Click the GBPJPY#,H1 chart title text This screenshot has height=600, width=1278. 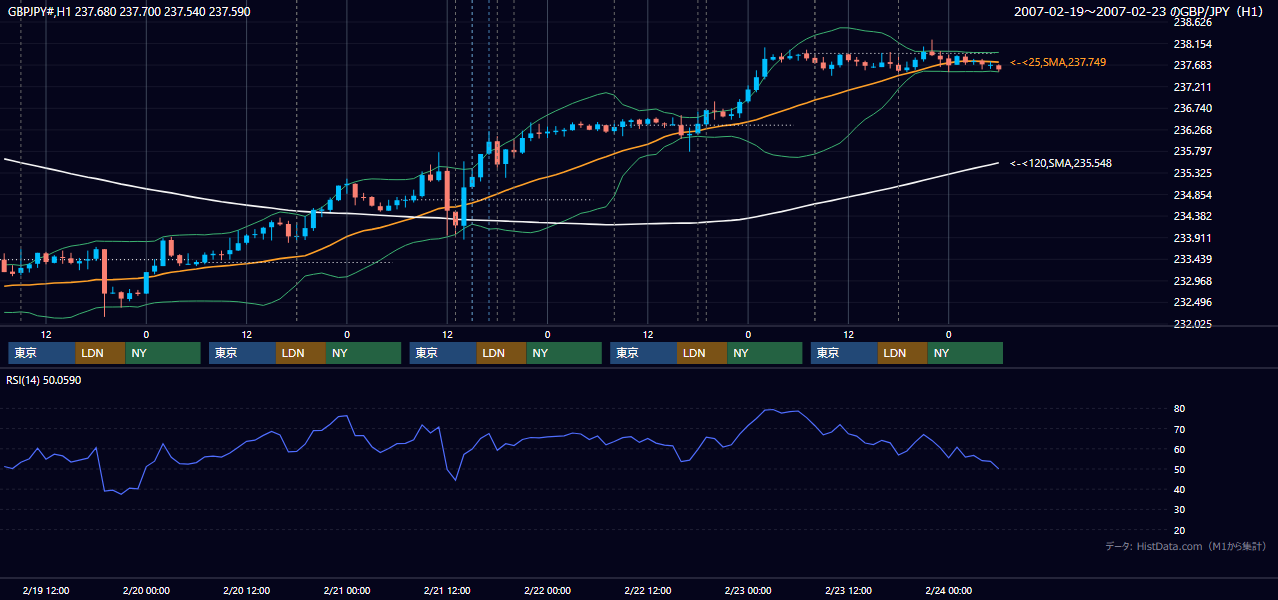(130, 11)
